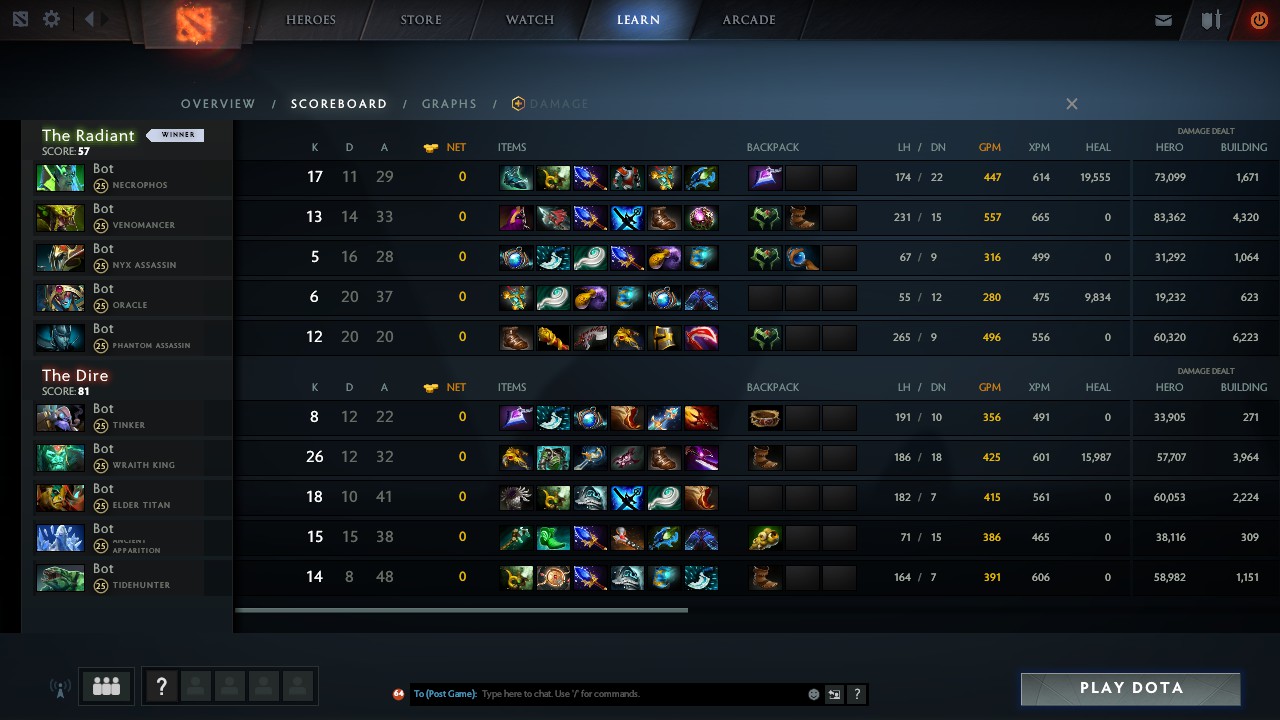Viewport: 1280px width, 720px height.
Task: Click the back navigation arrow
Action: click(89, 19)
